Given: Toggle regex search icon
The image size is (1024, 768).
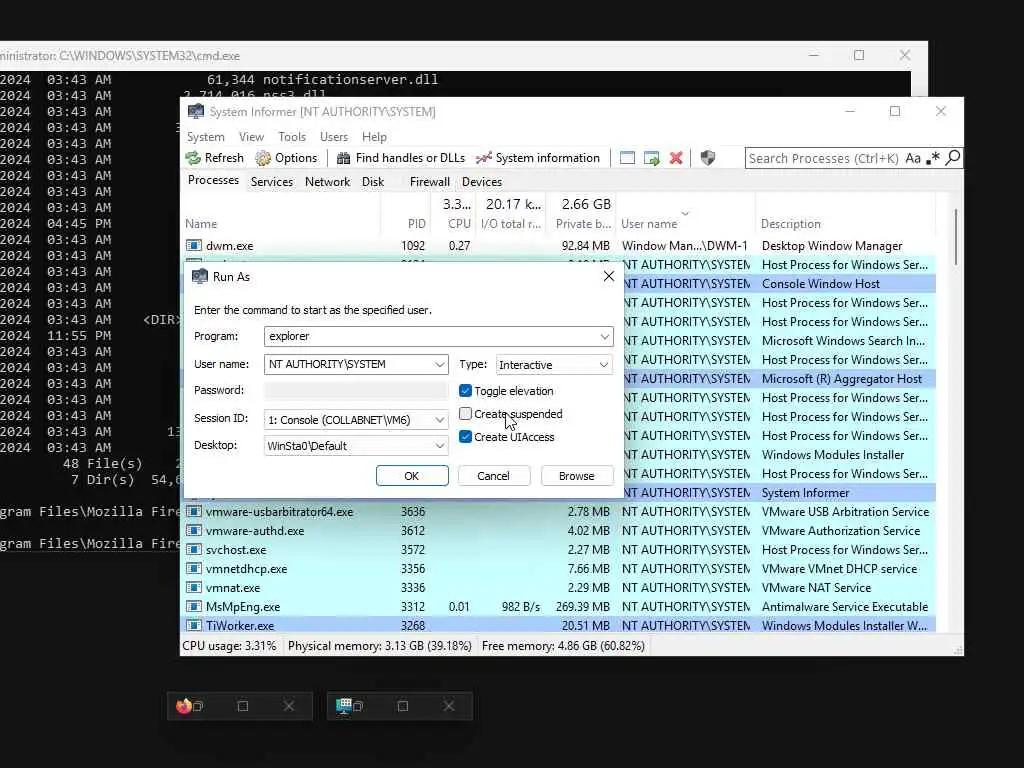Looking at the screenshot, I should [x=933, y=158].
